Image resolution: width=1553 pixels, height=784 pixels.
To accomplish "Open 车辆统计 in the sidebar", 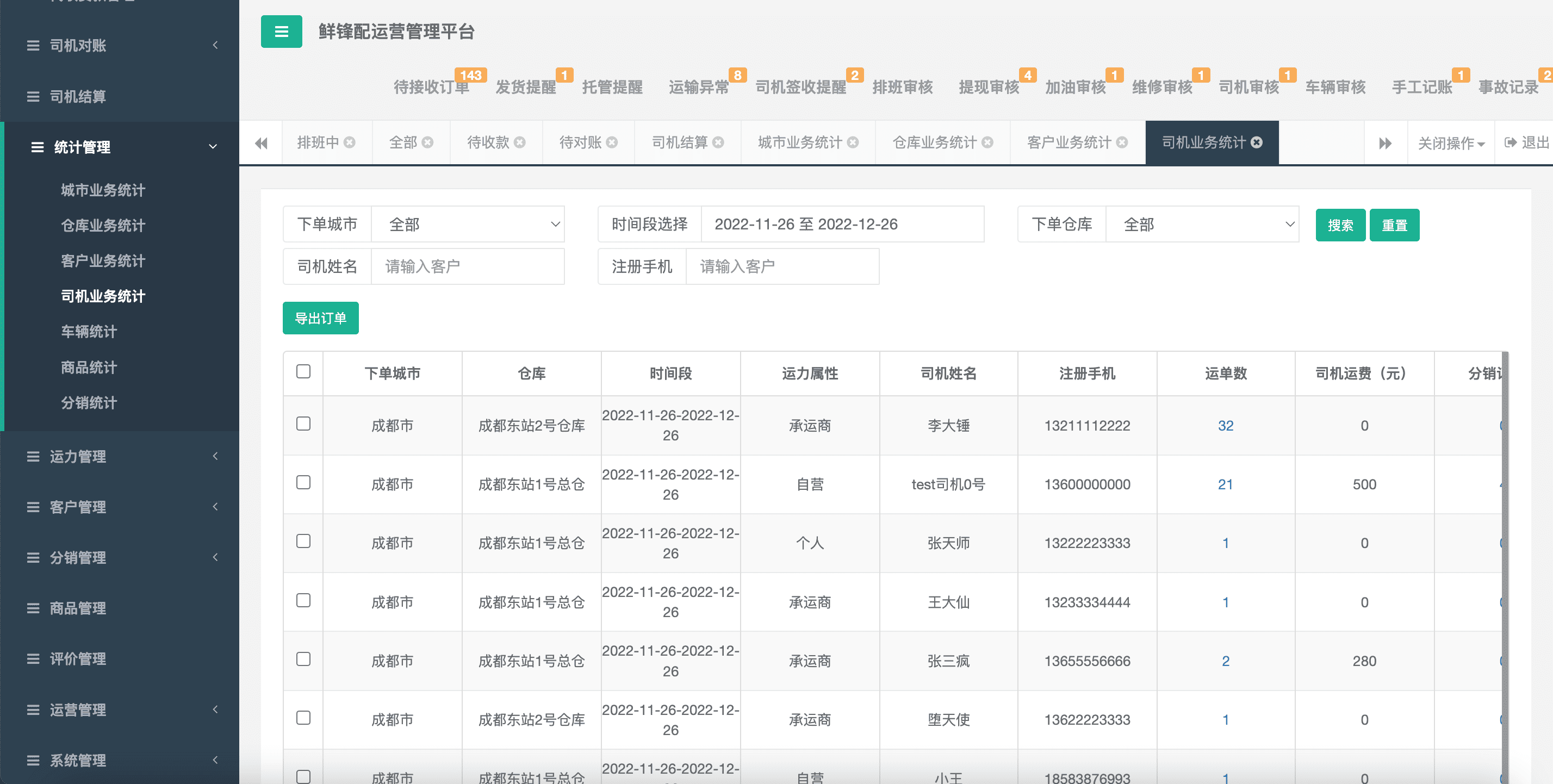I will click(89, 332).
